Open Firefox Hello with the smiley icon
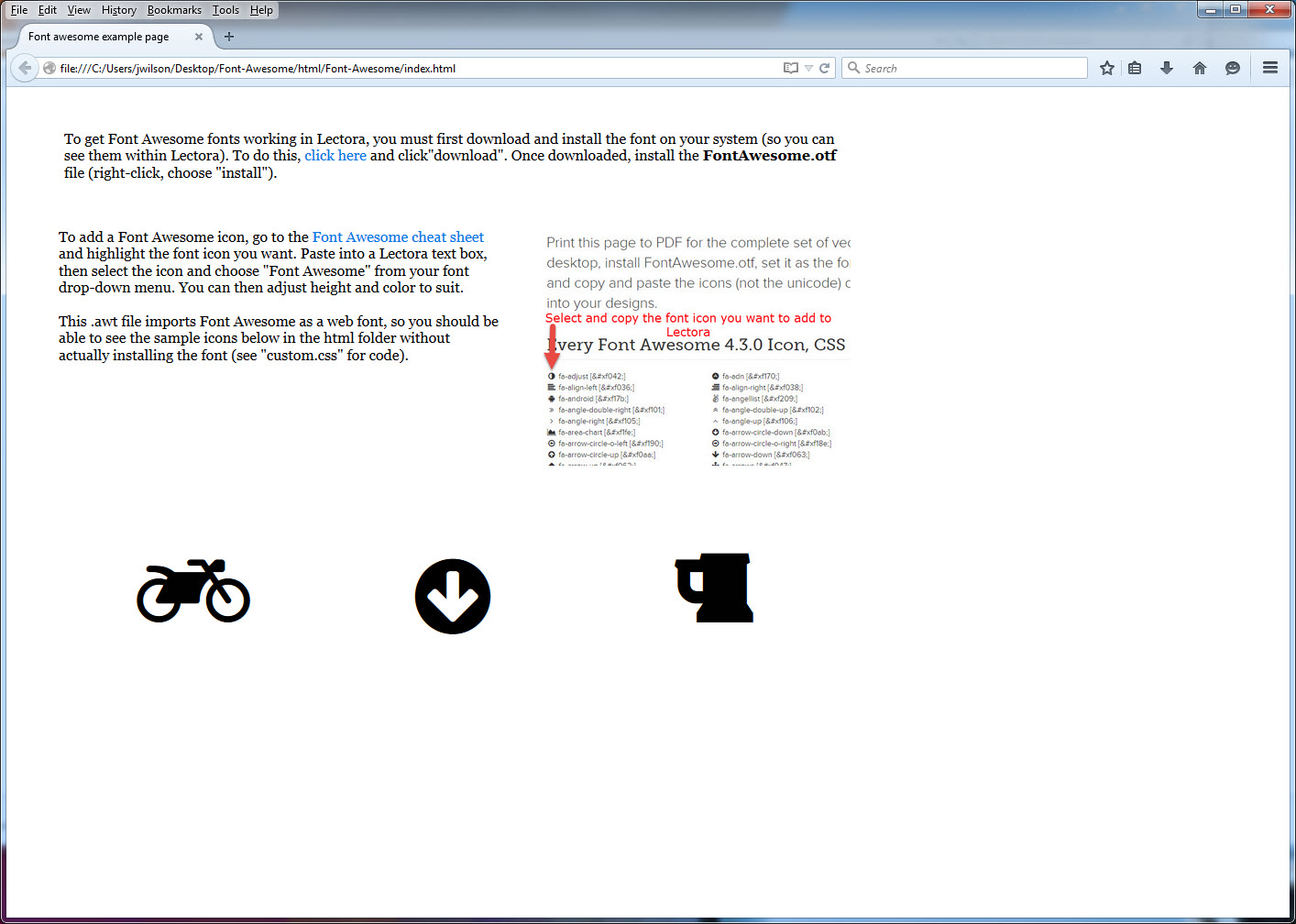This screenshot has width=1296, height=924. point(1232,68)
